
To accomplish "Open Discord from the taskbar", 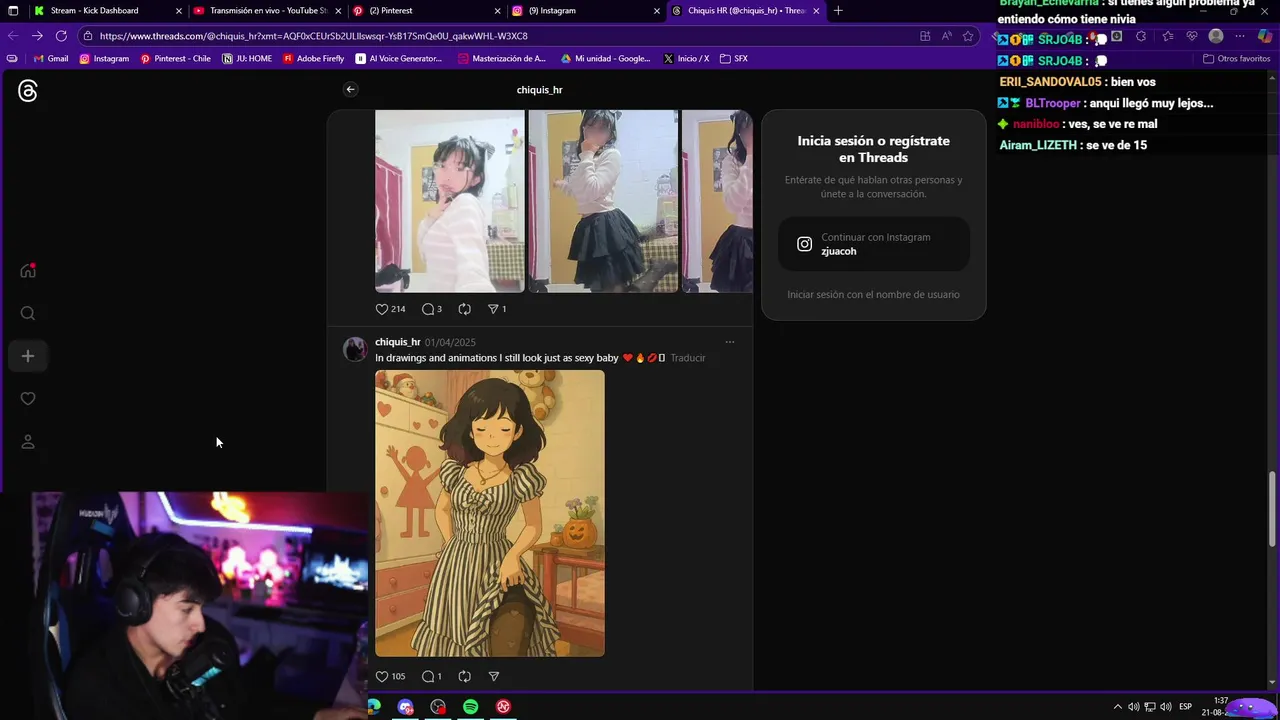I will (405, 707).
